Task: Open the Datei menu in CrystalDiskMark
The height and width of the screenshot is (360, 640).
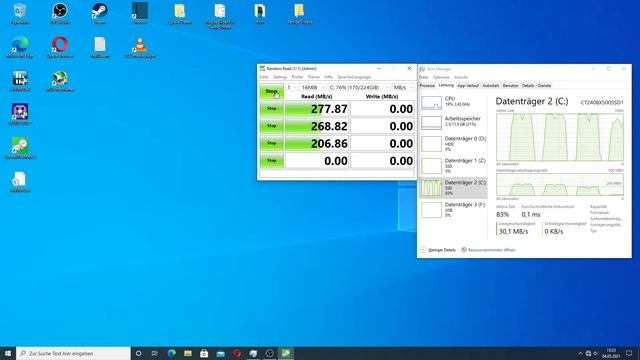Action: pyautogui.click(x=264, y=77)
